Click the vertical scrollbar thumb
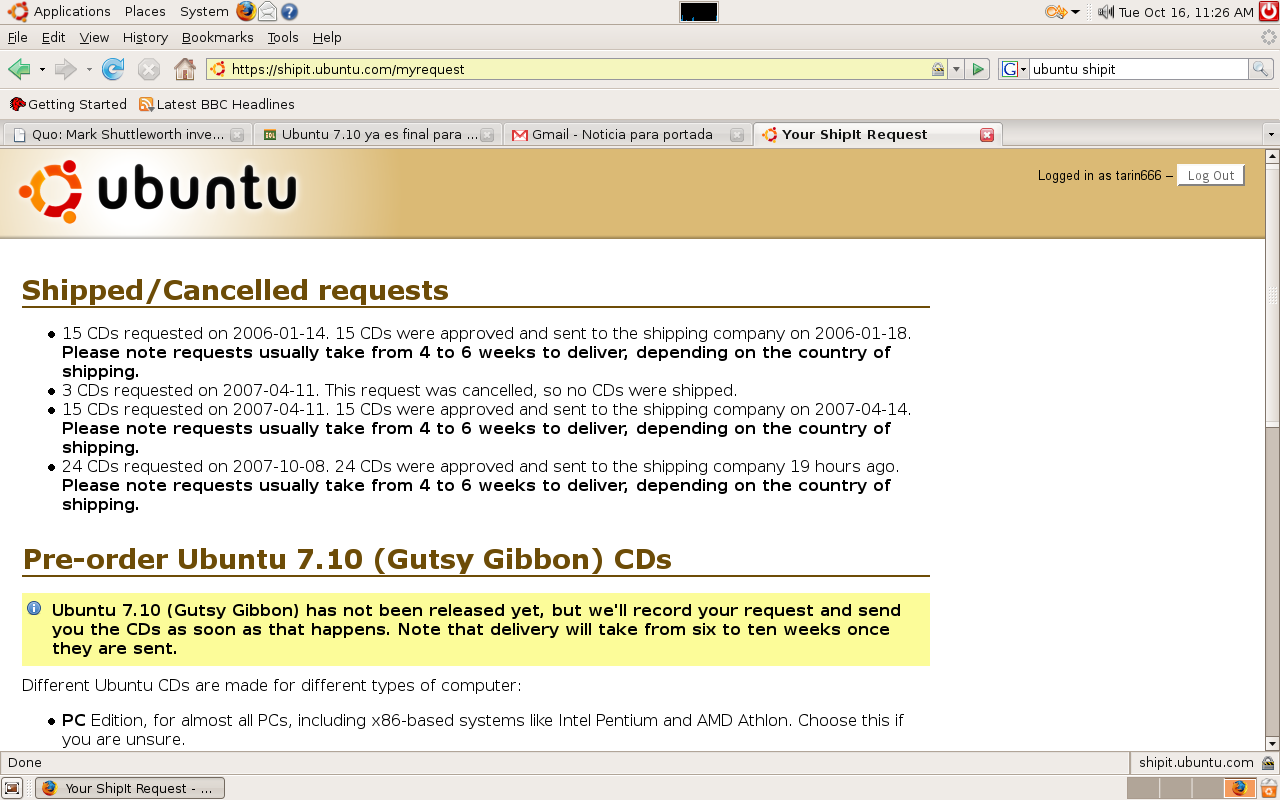Viewport: 1280px width, 800px height. click(x=1272, y=295)
